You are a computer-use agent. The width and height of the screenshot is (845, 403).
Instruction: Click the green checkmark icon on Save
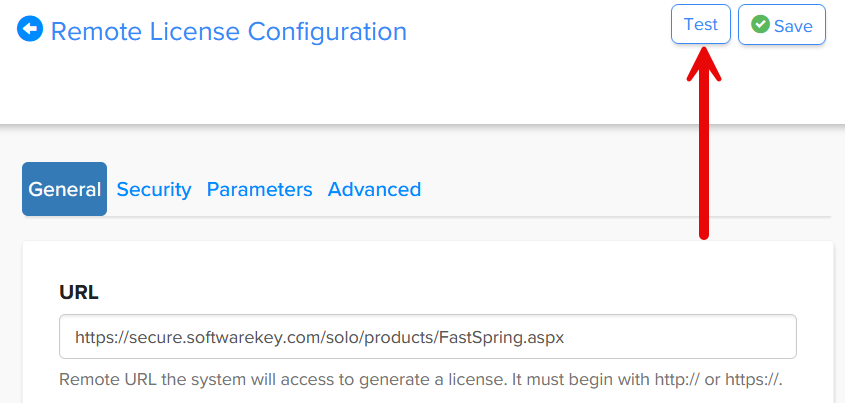tap(760, 25)
